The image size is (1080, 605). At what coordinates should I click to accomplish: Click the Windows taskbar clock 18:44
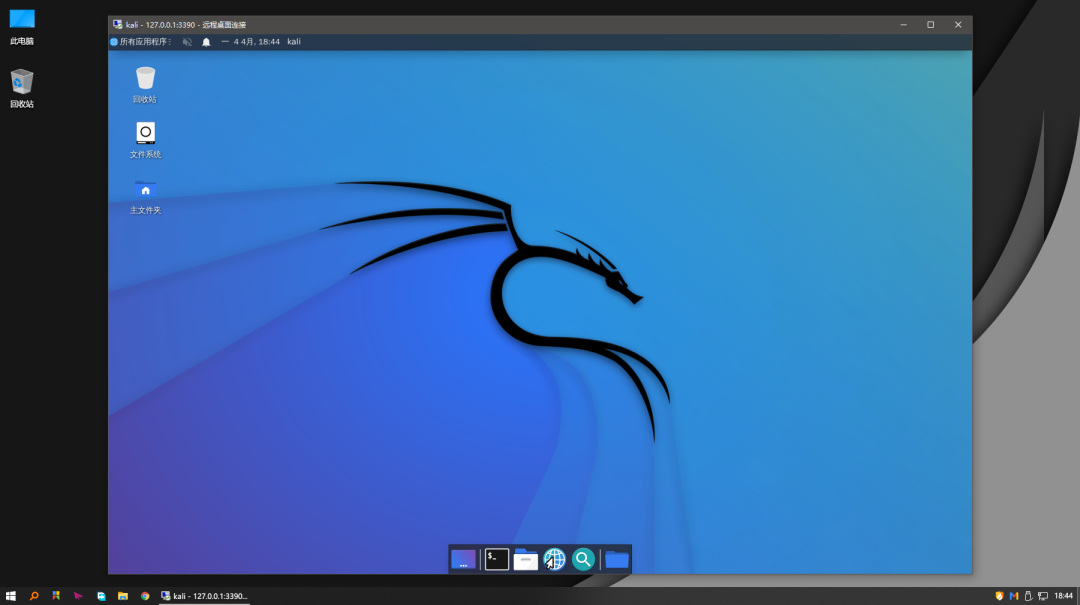click(x=1063, y=596)
